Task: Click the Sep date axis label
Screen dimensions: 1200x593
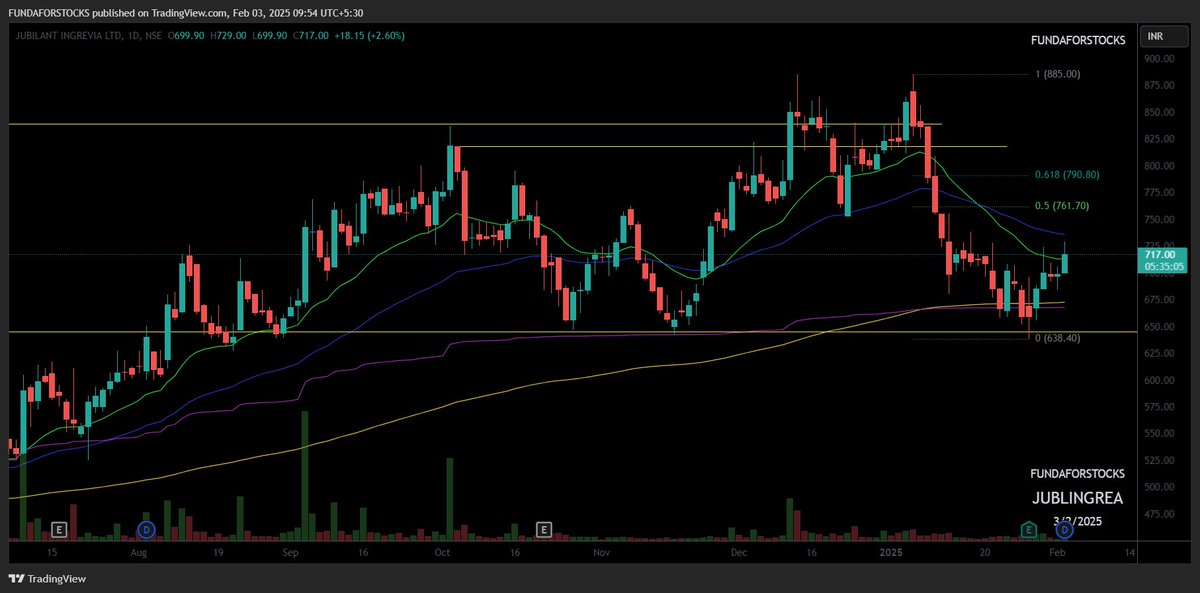Action: pyautogui.click(x=290, y=551)
